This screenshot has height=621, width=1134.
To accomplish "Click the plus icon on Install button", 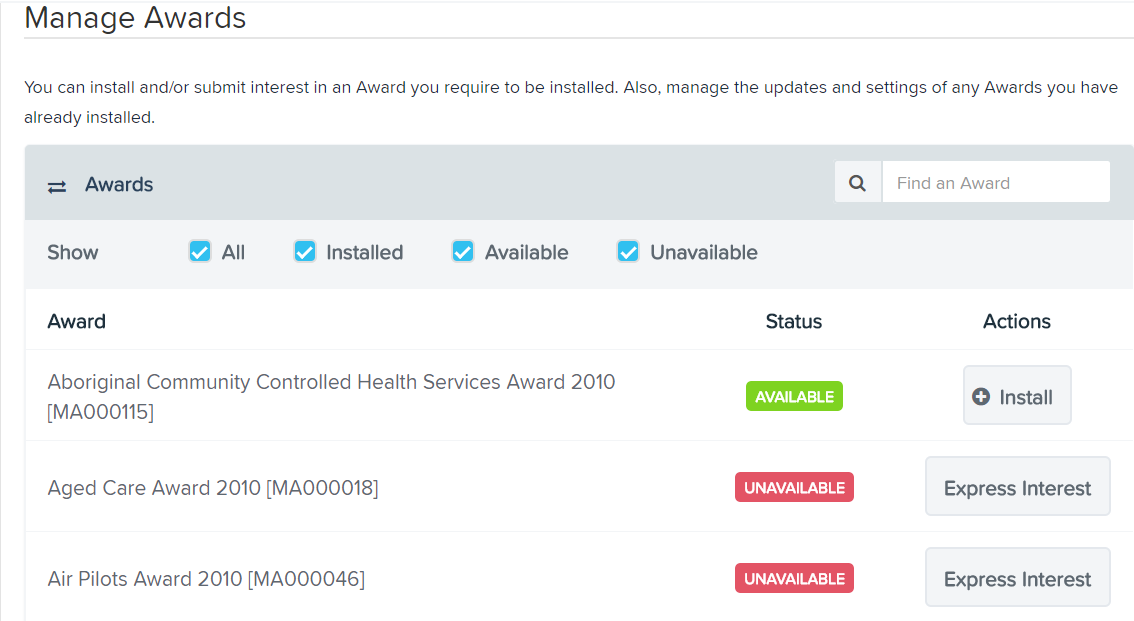I will [x=981, y=396].
